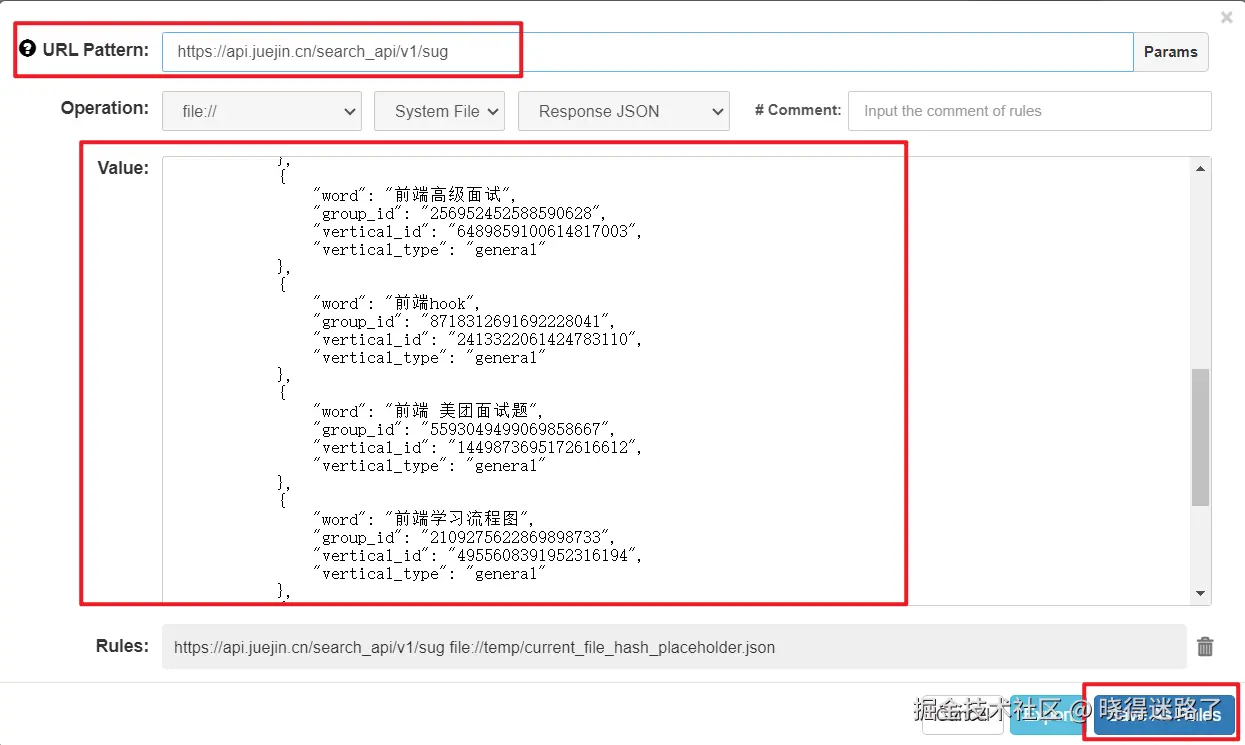Image resolution: width=1245 pixels, height=745 pixels.
Task: Click the Rules read-only field
Action: coord(674,647)
